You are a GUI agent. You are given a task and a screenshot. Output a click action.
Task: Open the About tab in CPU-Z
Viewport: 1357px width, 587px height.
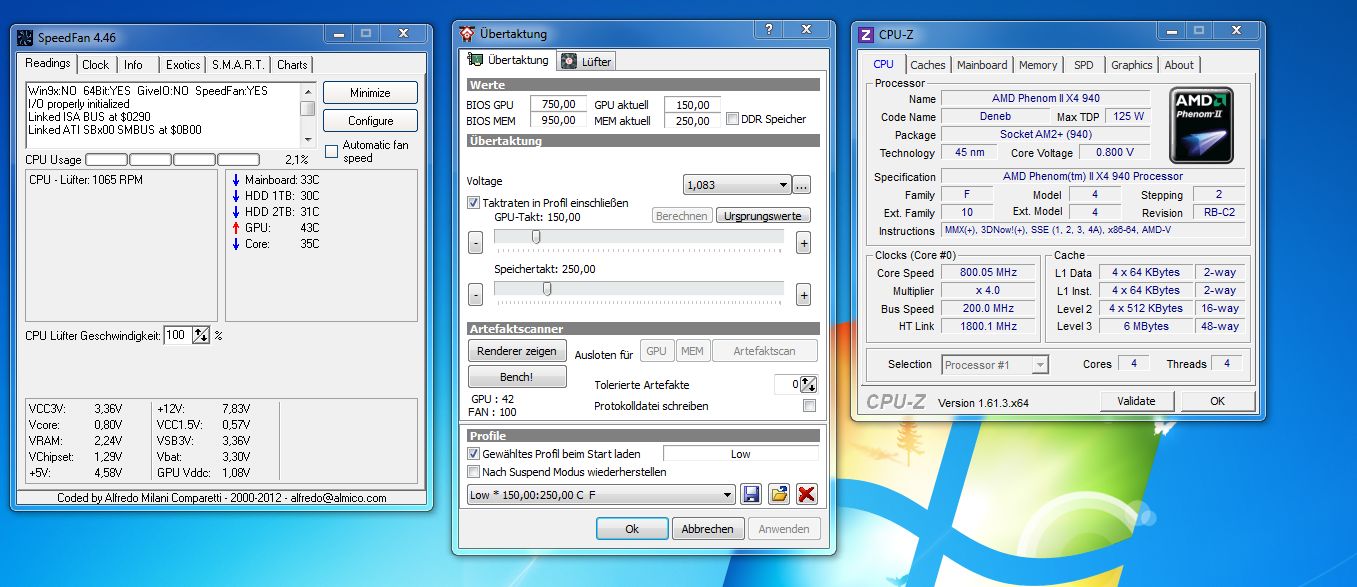1179,65
